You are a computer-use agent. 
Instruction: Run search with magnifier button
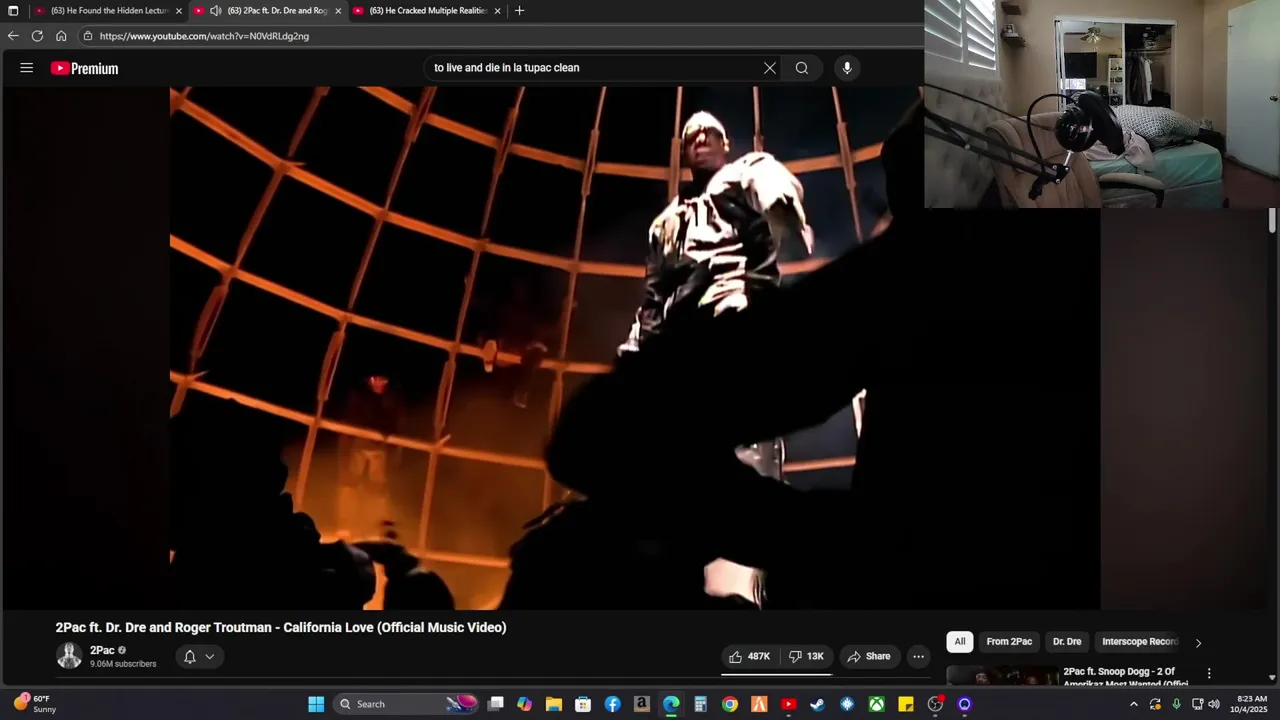point(802,68)
